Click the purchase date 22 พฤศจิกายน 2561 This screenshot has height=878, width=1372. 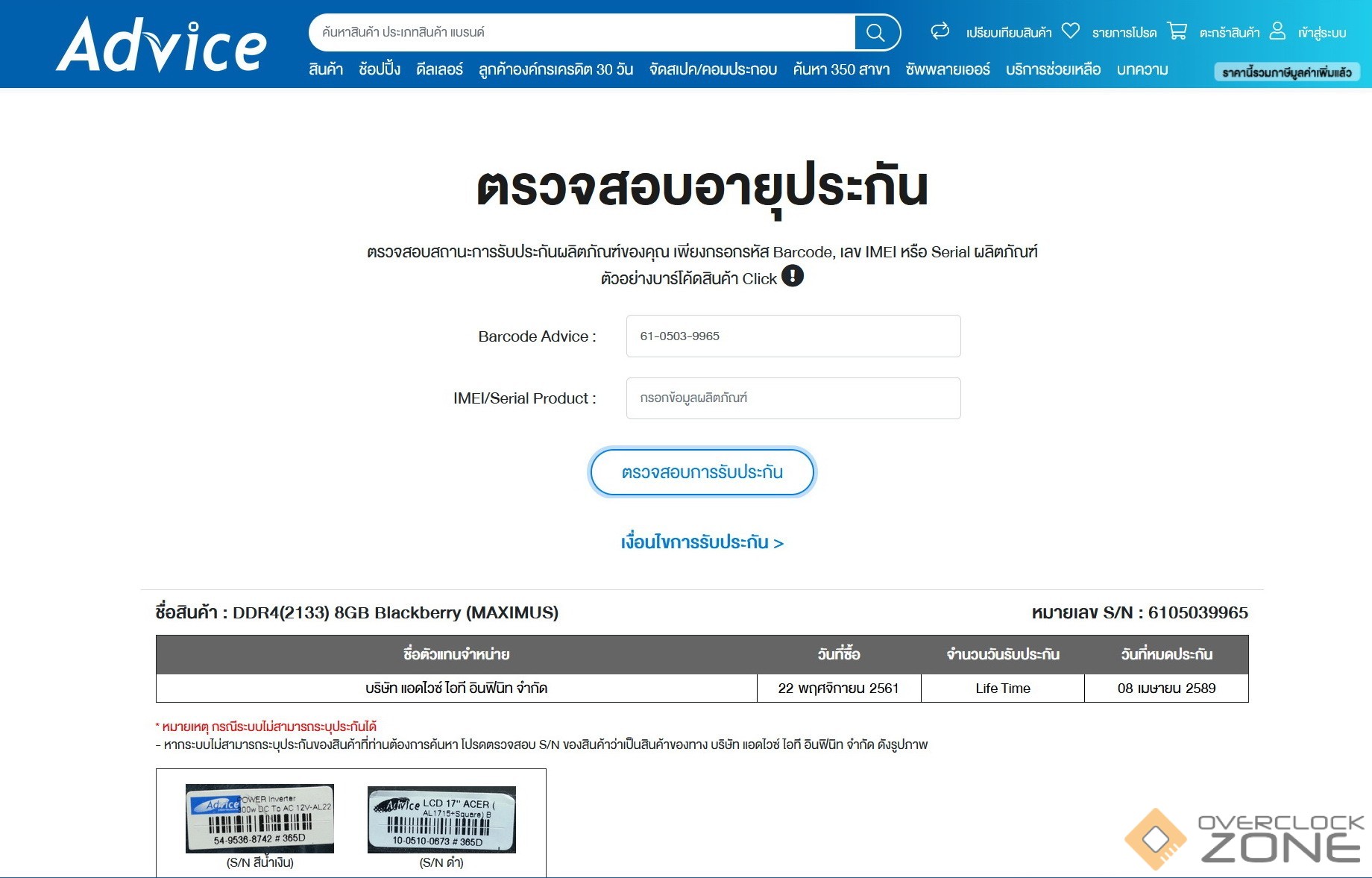(839, 688)
